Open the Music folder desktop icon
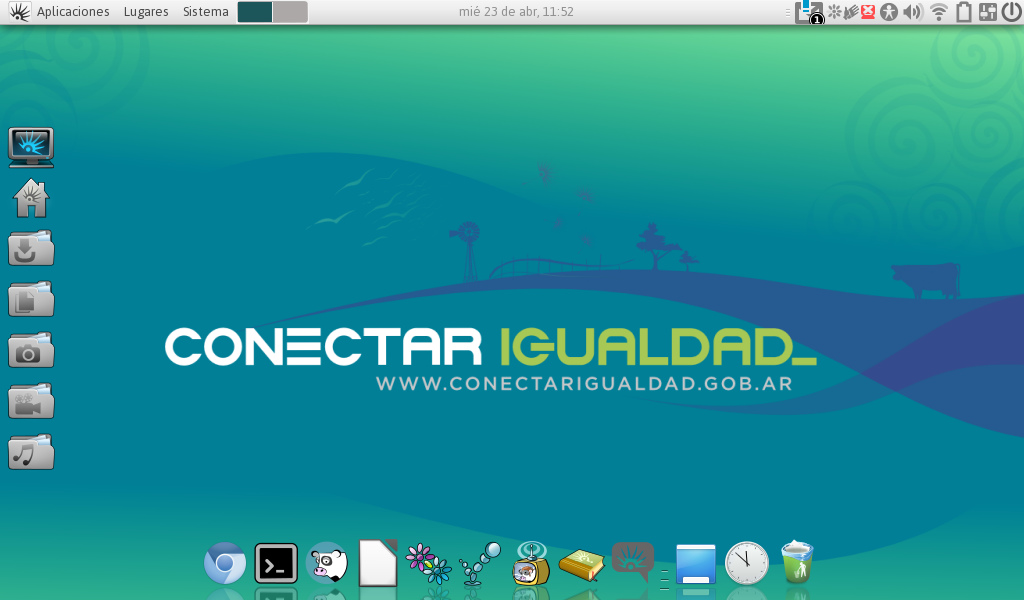The image size is (1024, 600). (x=31, y=452)
